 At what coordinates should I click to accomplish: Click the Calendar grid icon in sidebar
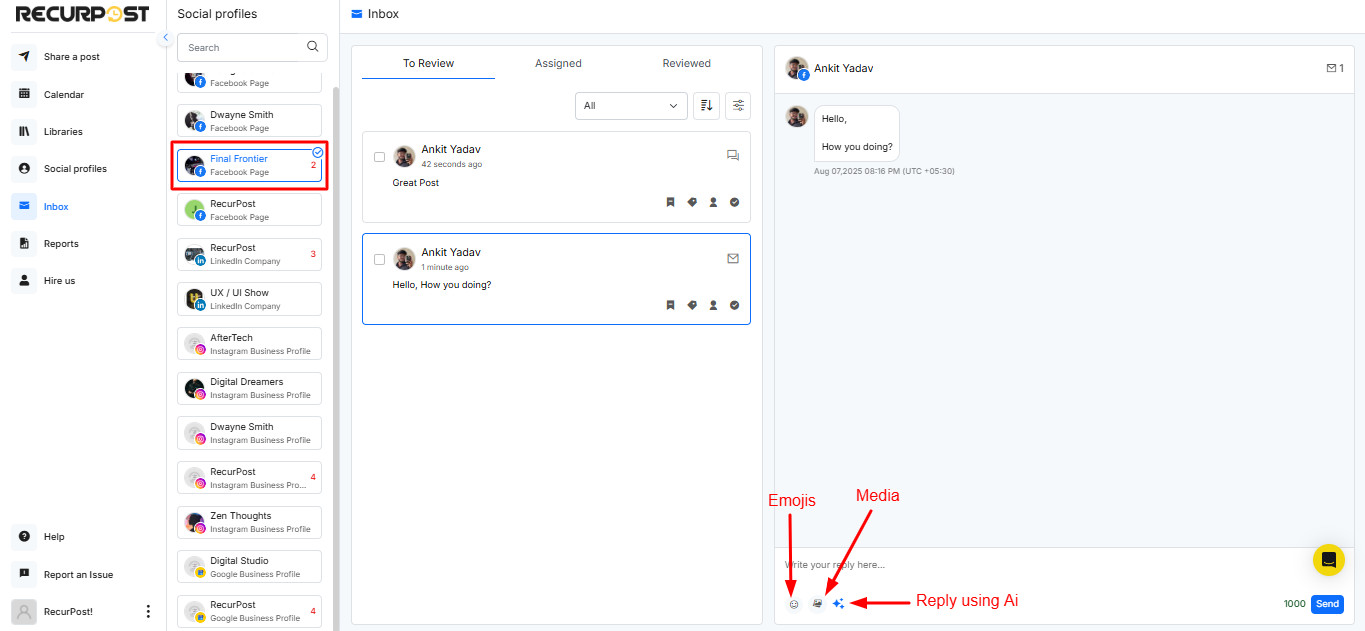pyautogui.click(x=24, y=94)
